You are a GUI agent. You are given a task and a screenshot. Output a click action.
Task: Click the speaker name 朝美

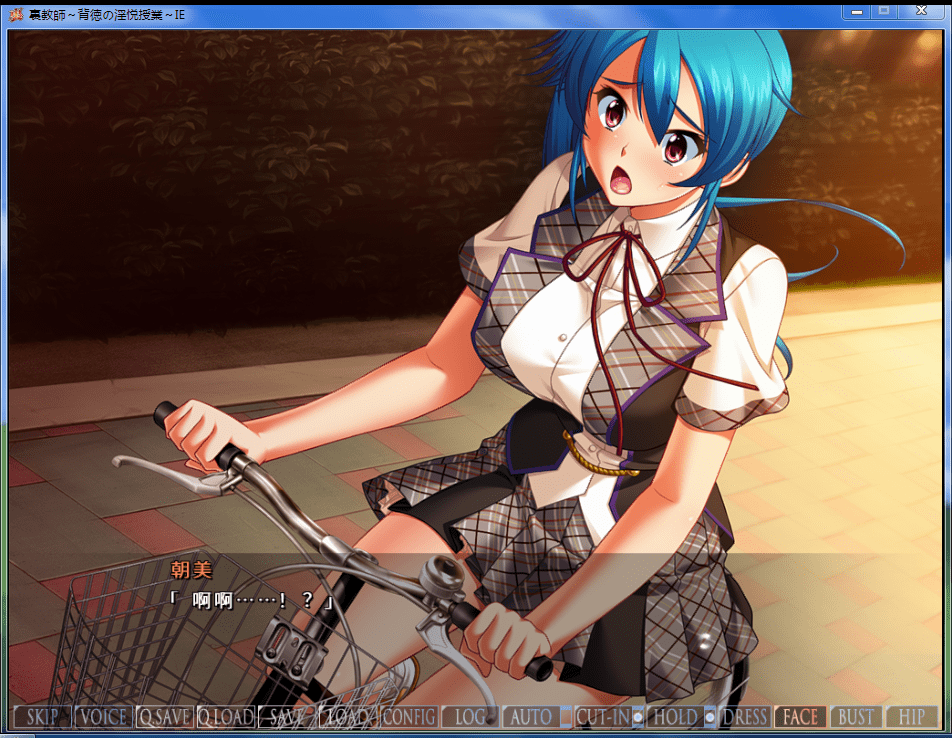pos(192,571)
